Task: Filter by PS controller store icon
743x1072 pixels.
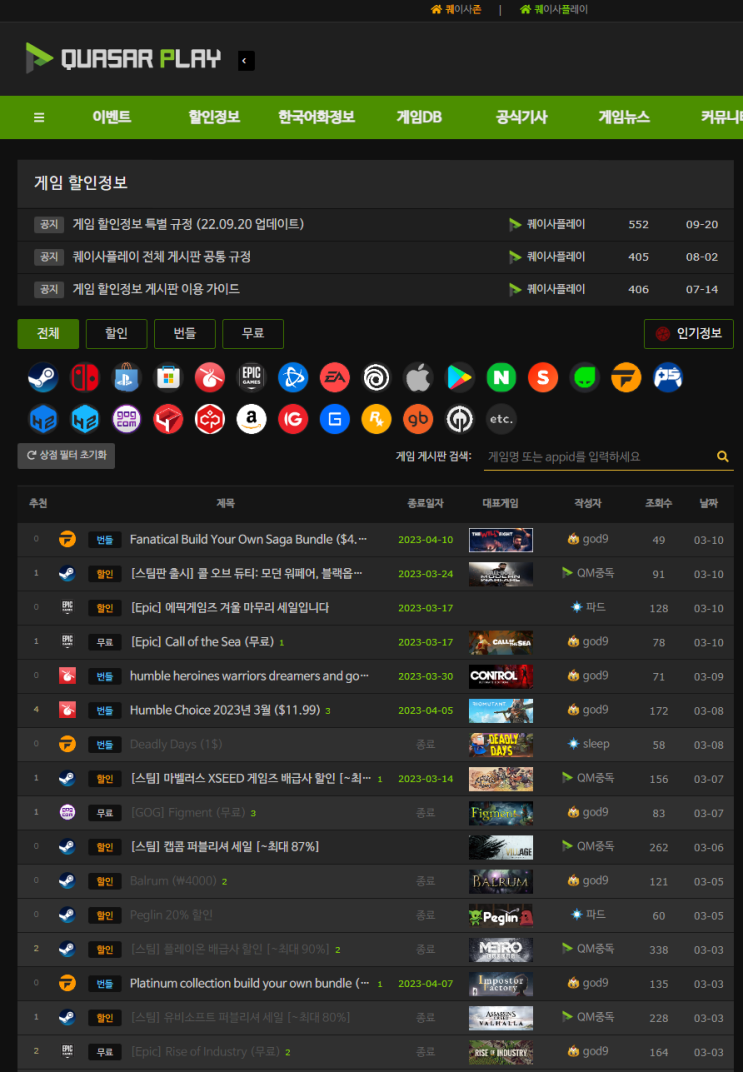Action: 668,377
